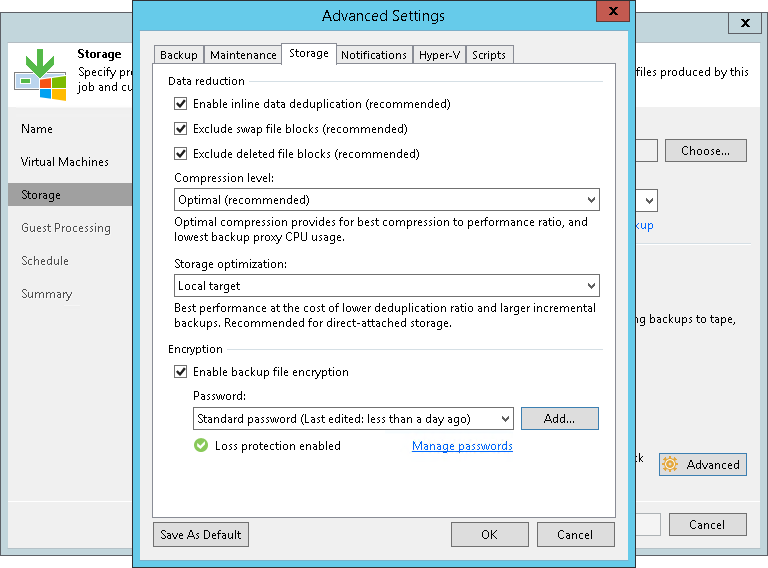Click the Advanced gear icon
The height and width of the screenshot is (568, 768).
point(670,464)
